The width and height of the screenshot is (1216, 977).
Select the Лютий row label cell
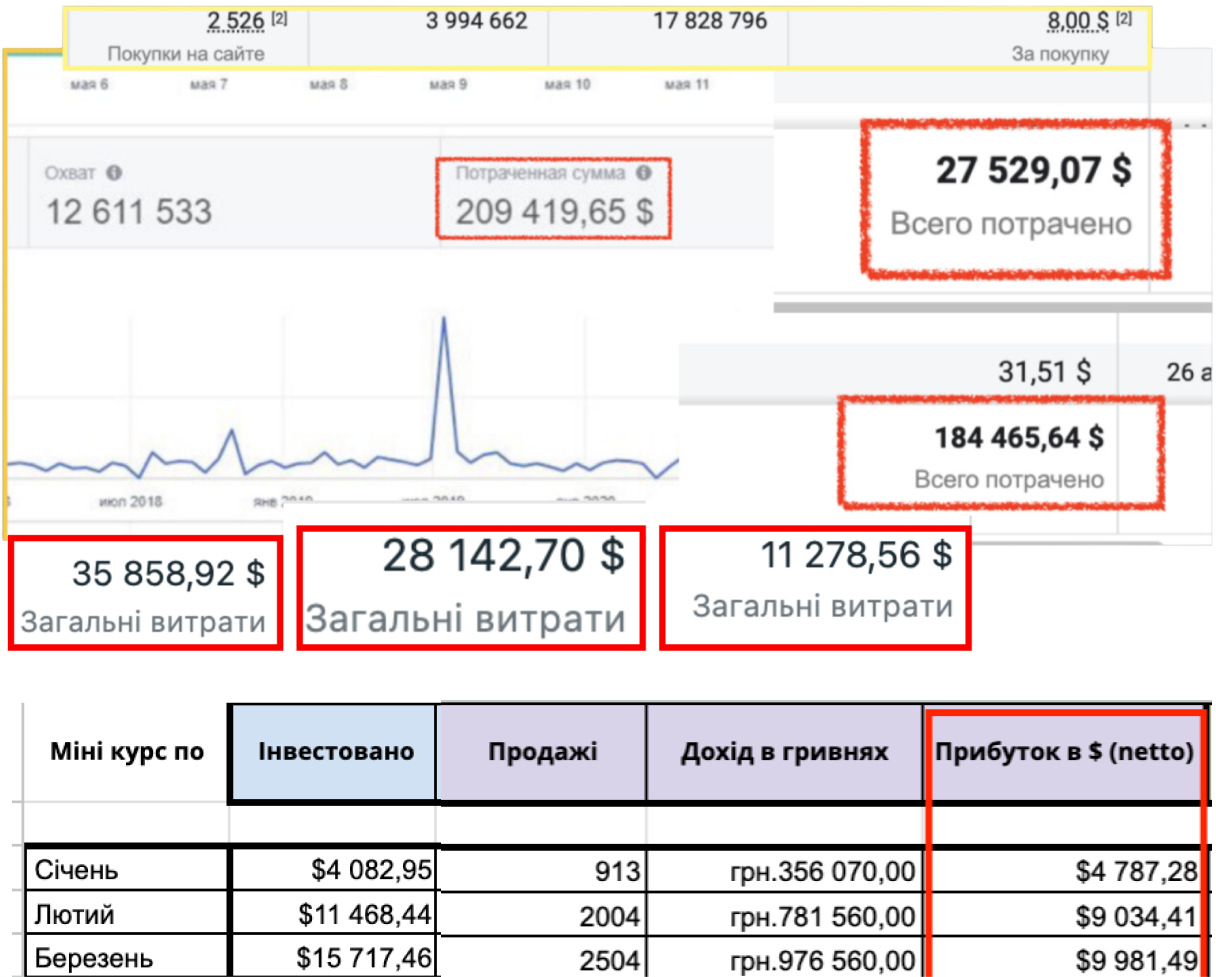coord(126,915)
